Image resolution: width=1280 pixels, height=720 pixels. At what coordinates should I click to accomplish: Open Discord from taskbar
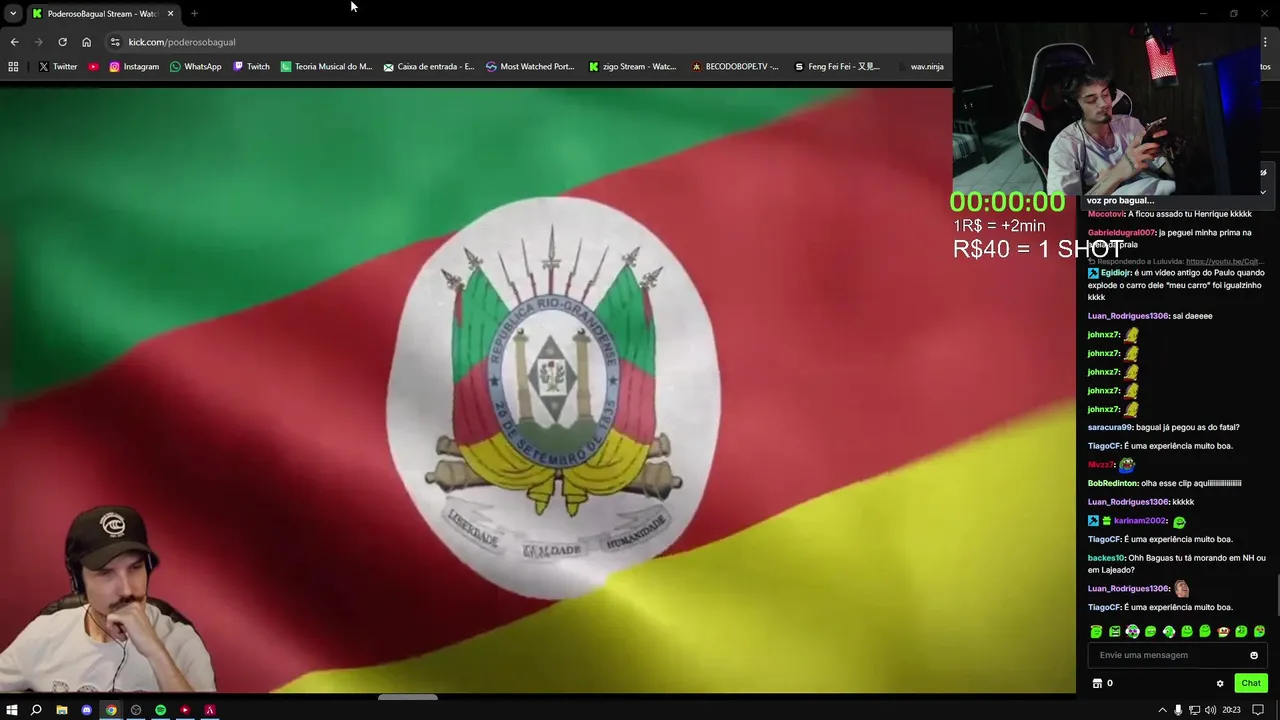(x=86, y=710)
